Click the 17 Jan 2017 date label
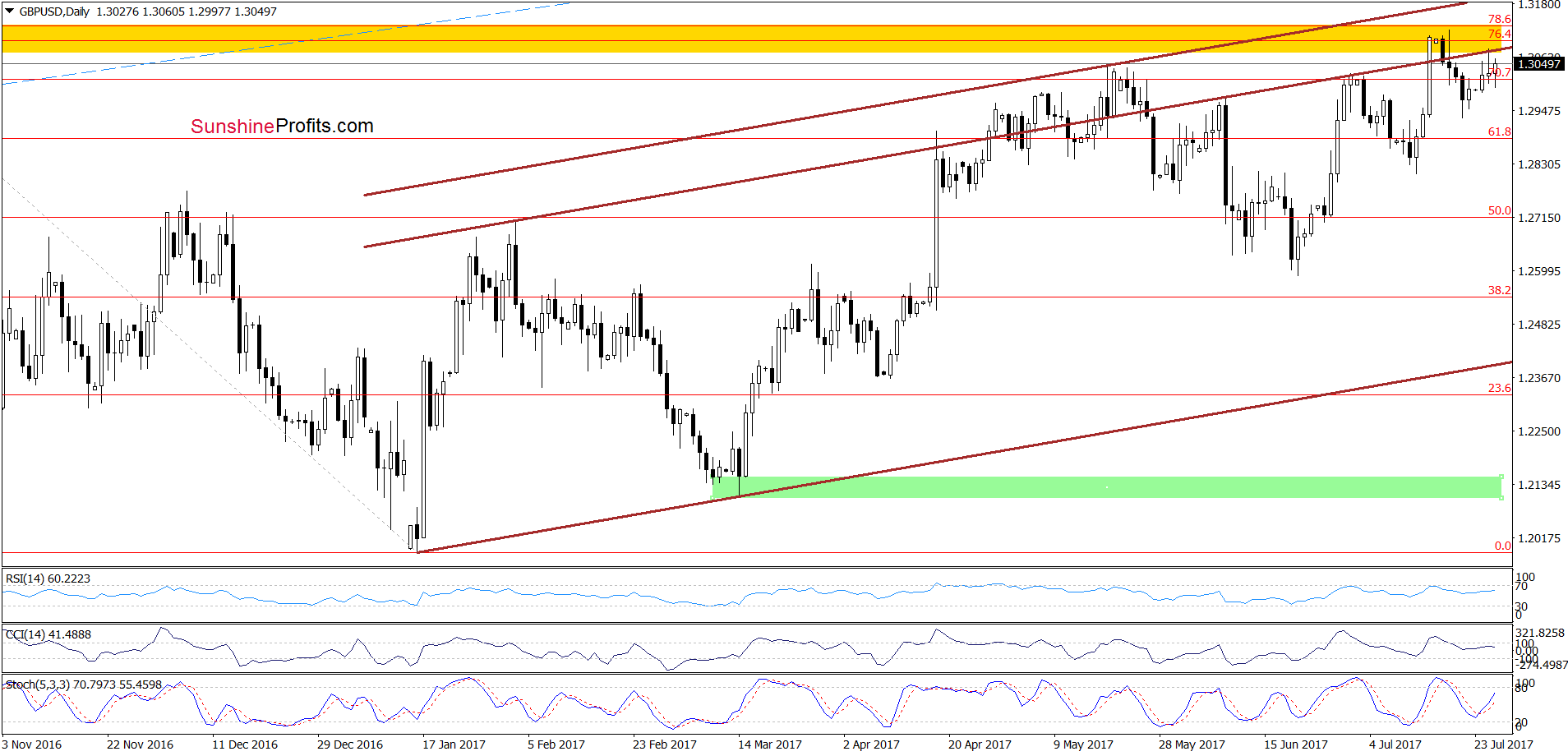The height and width of the screenshot is (756, 1568). pyautogui.click(x=454, y=744)
